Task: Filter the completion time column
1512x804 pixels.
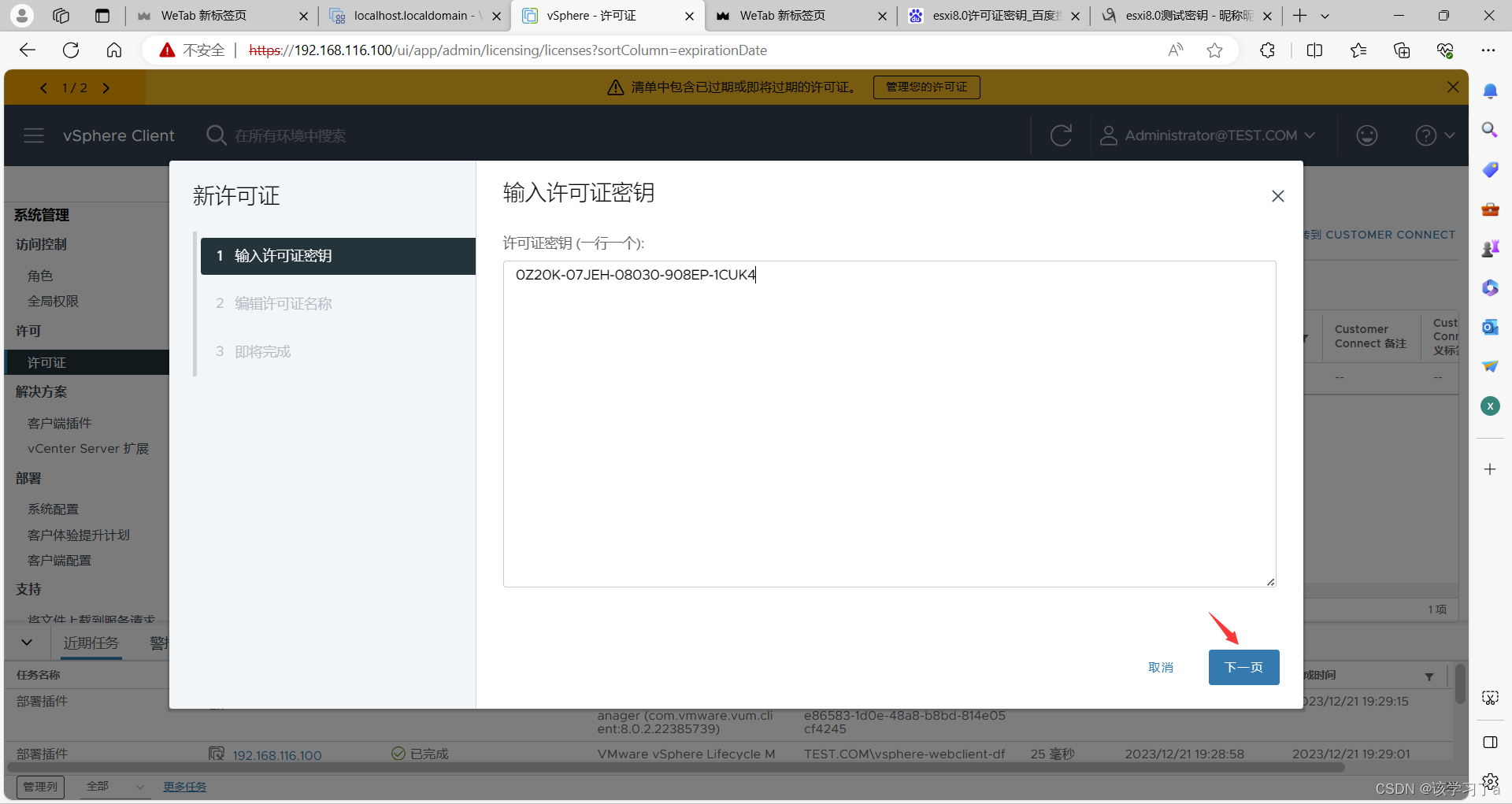Action: tap(1429, 676)
